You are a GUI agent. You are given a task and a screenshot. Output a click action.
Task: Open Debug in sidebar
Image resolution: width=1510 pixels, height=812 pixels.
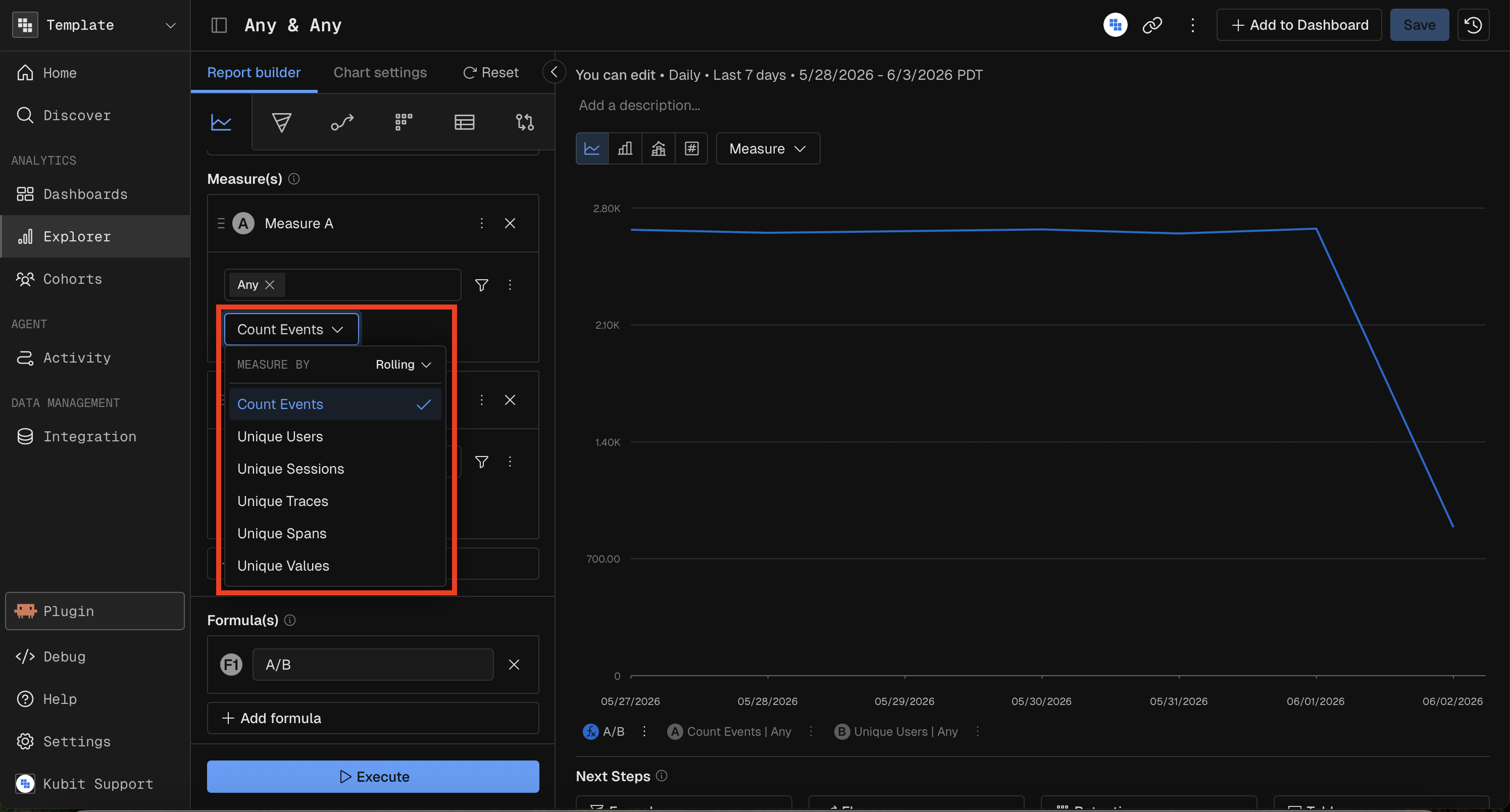tap(95, 656)
